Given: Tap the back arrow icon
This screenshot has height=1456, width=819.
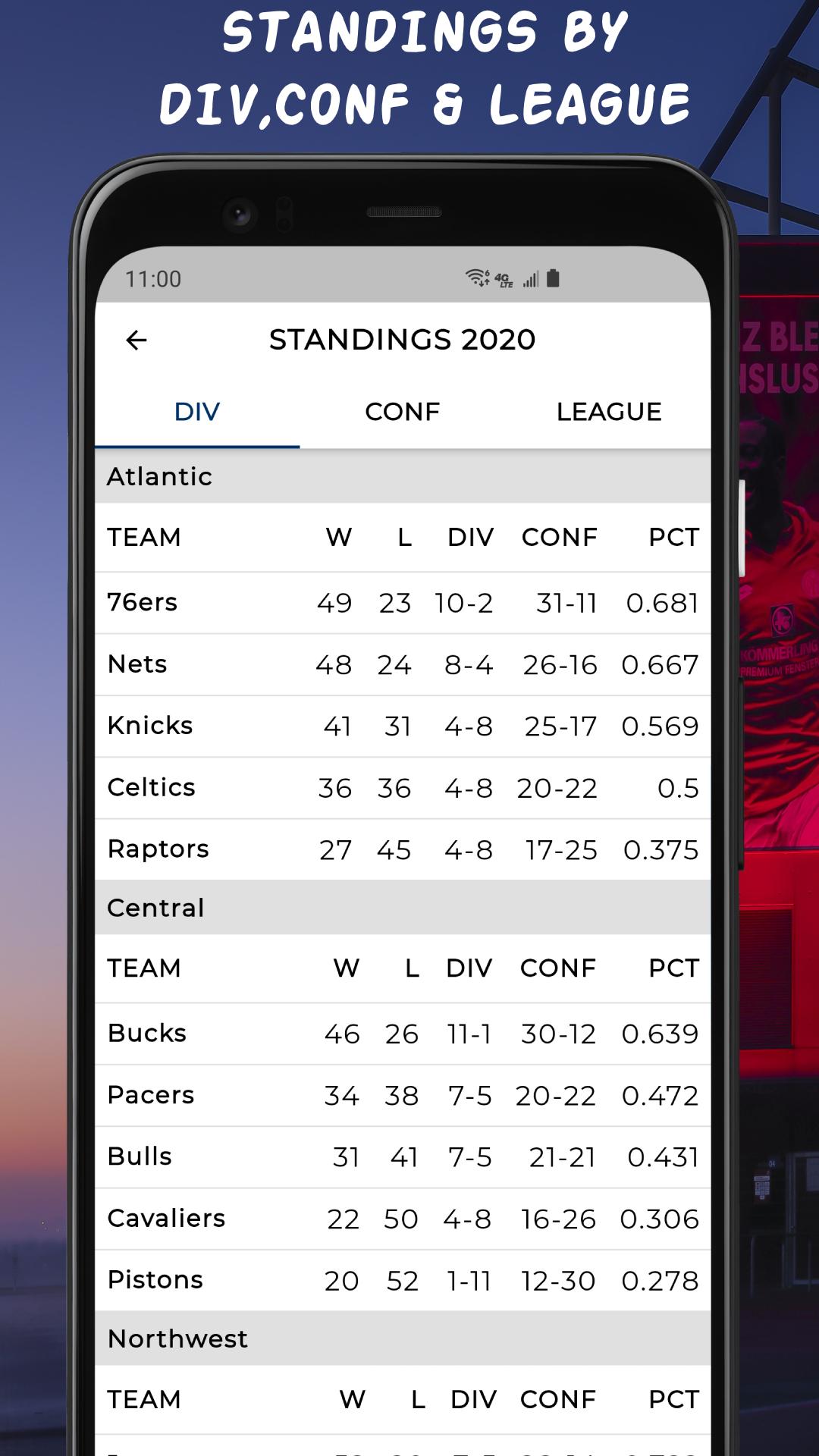Looking at the screenshot, I should coord(136,340).
